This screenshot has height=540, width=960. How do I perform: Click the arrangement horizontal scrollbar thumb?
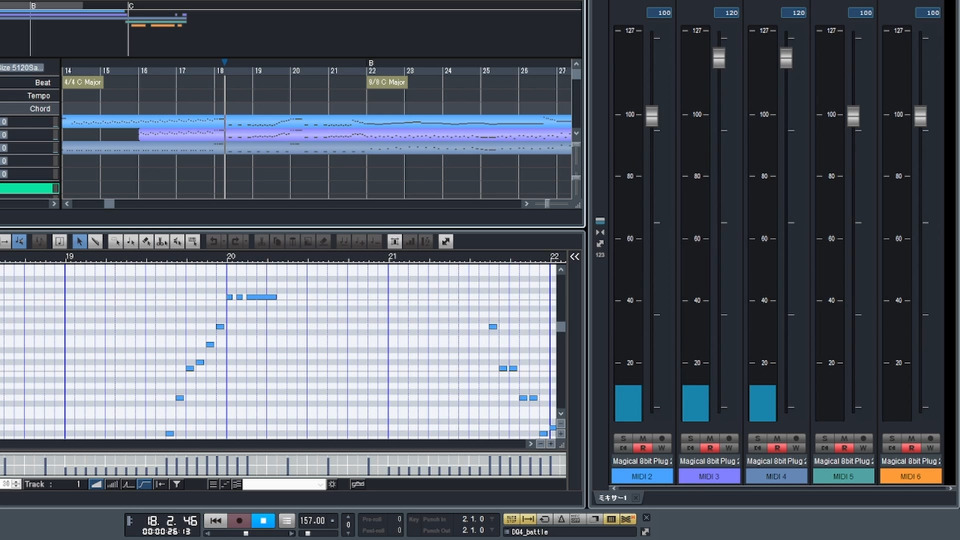109,204
